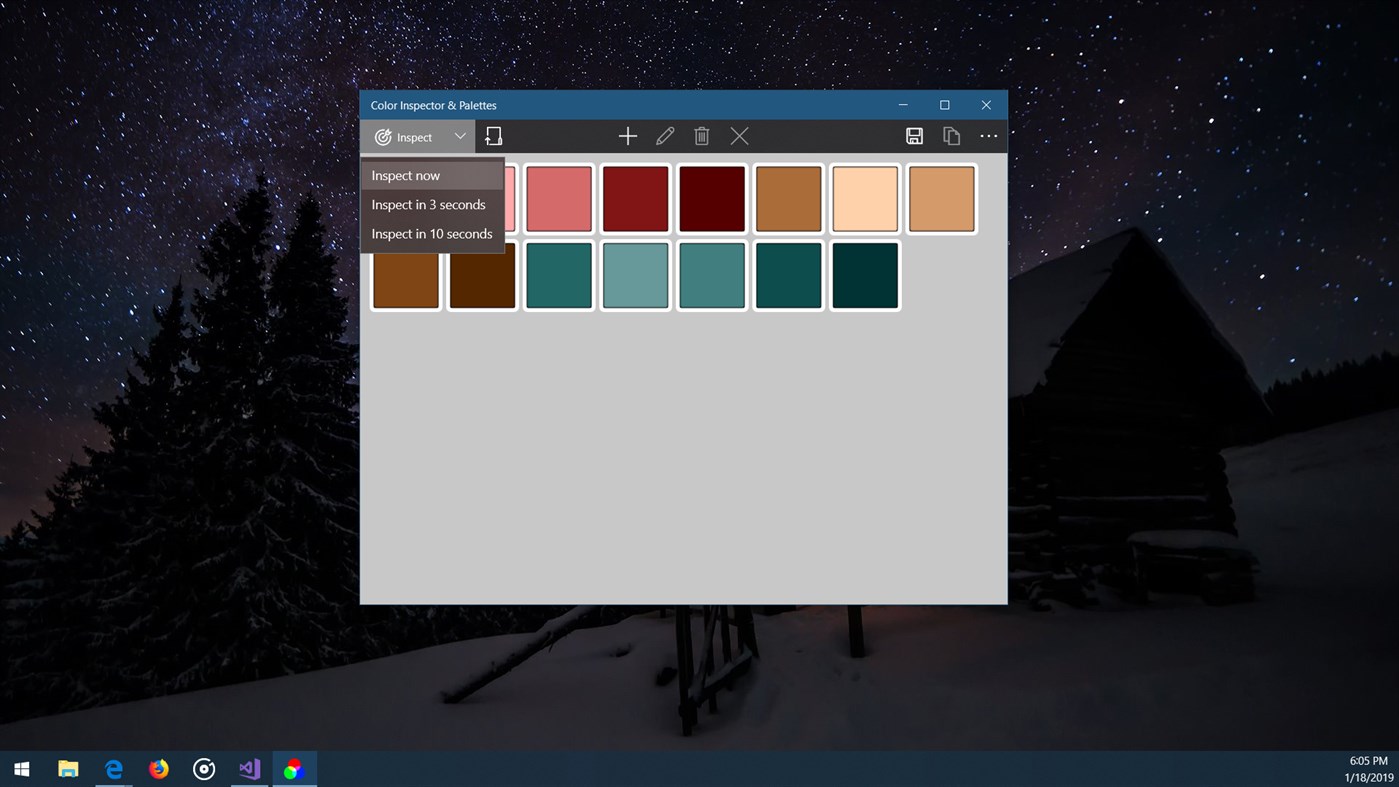Open Visual Studio from the taskbar
This screenshot has width=1399, height=787.
[249, 768]
